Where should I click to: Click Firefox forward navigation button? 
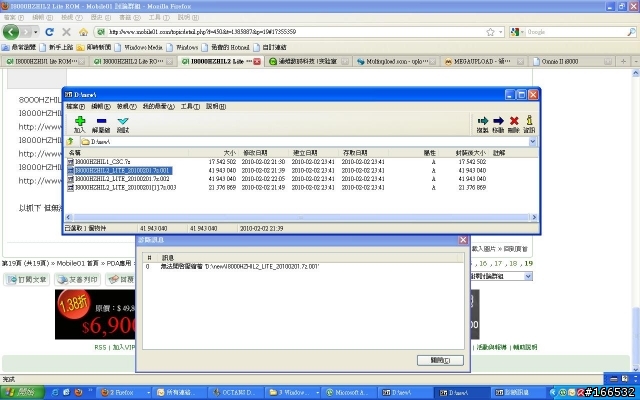(26, 32)
